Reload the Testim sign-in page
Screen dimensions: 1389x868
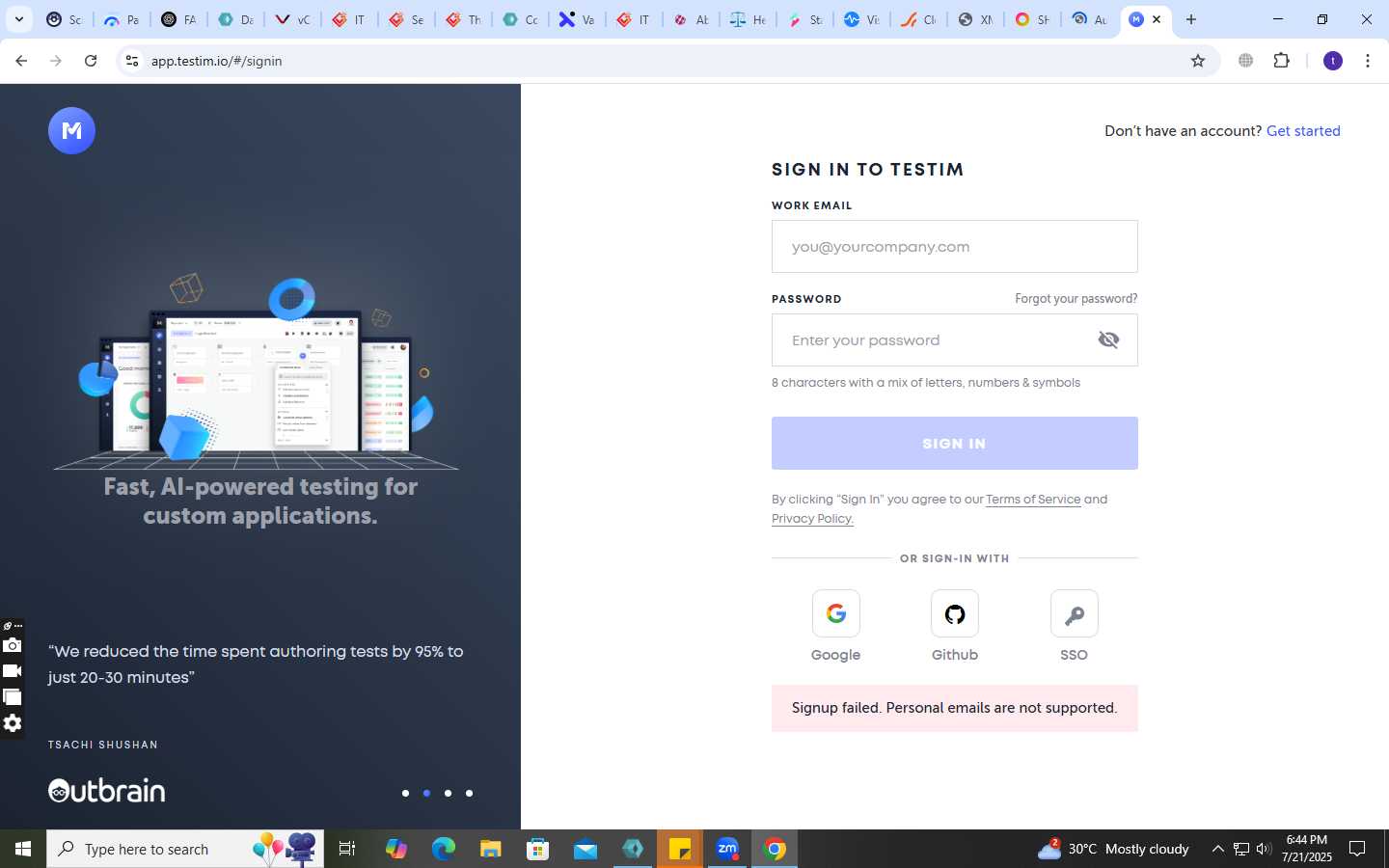91,61
